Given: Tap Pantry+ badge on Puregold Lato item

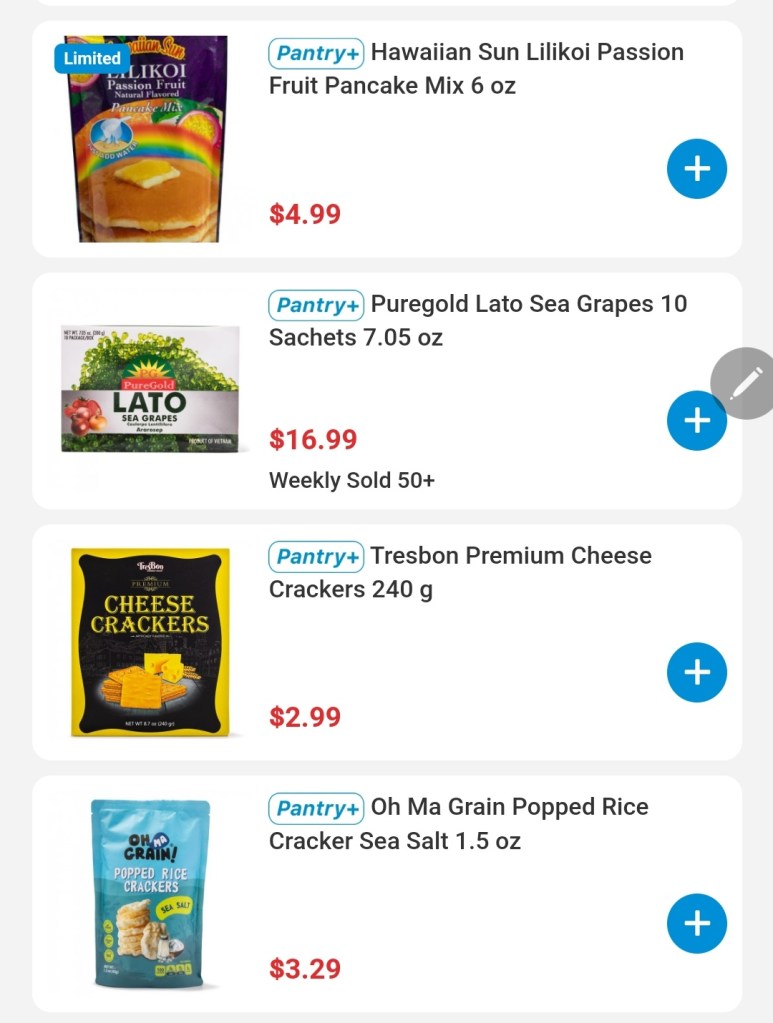Looking at the screenshot, I should click(x=315, y=305).
